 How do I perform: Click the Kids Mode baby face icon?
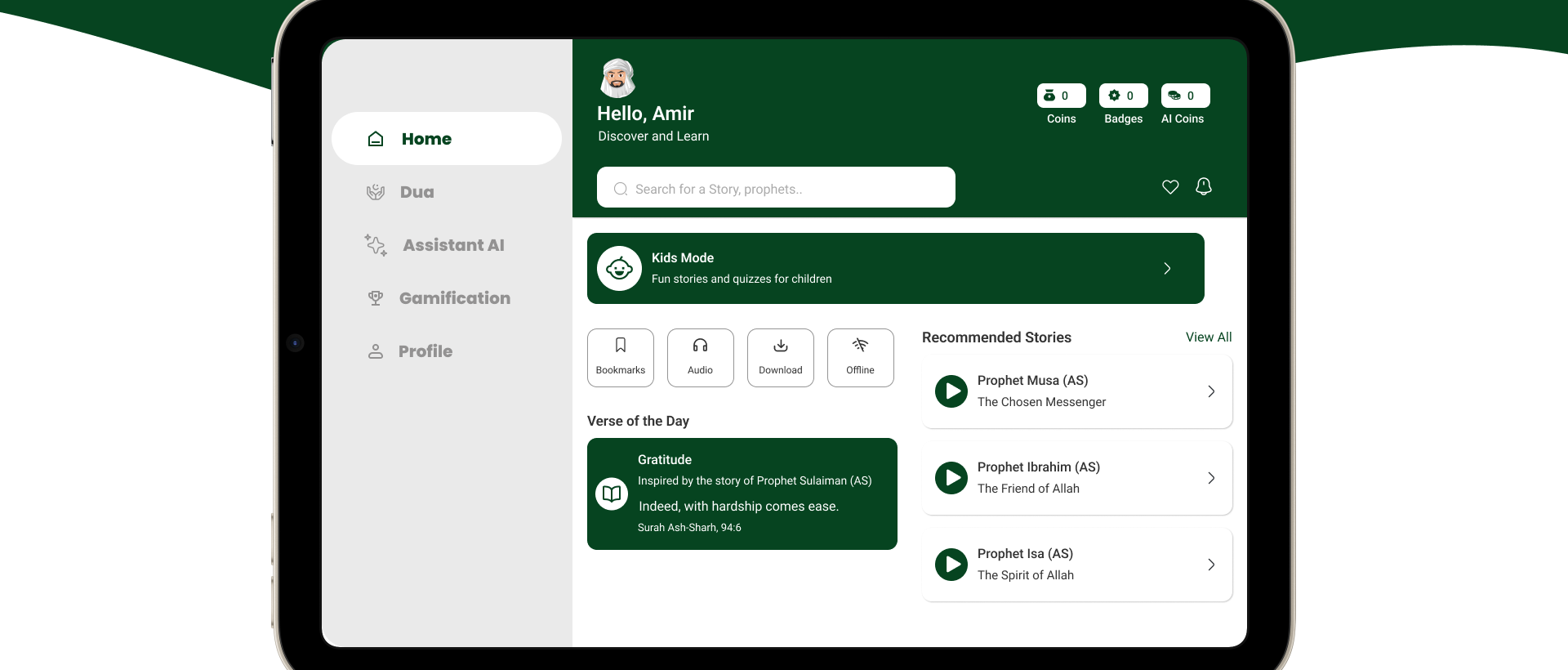point(619,268)
